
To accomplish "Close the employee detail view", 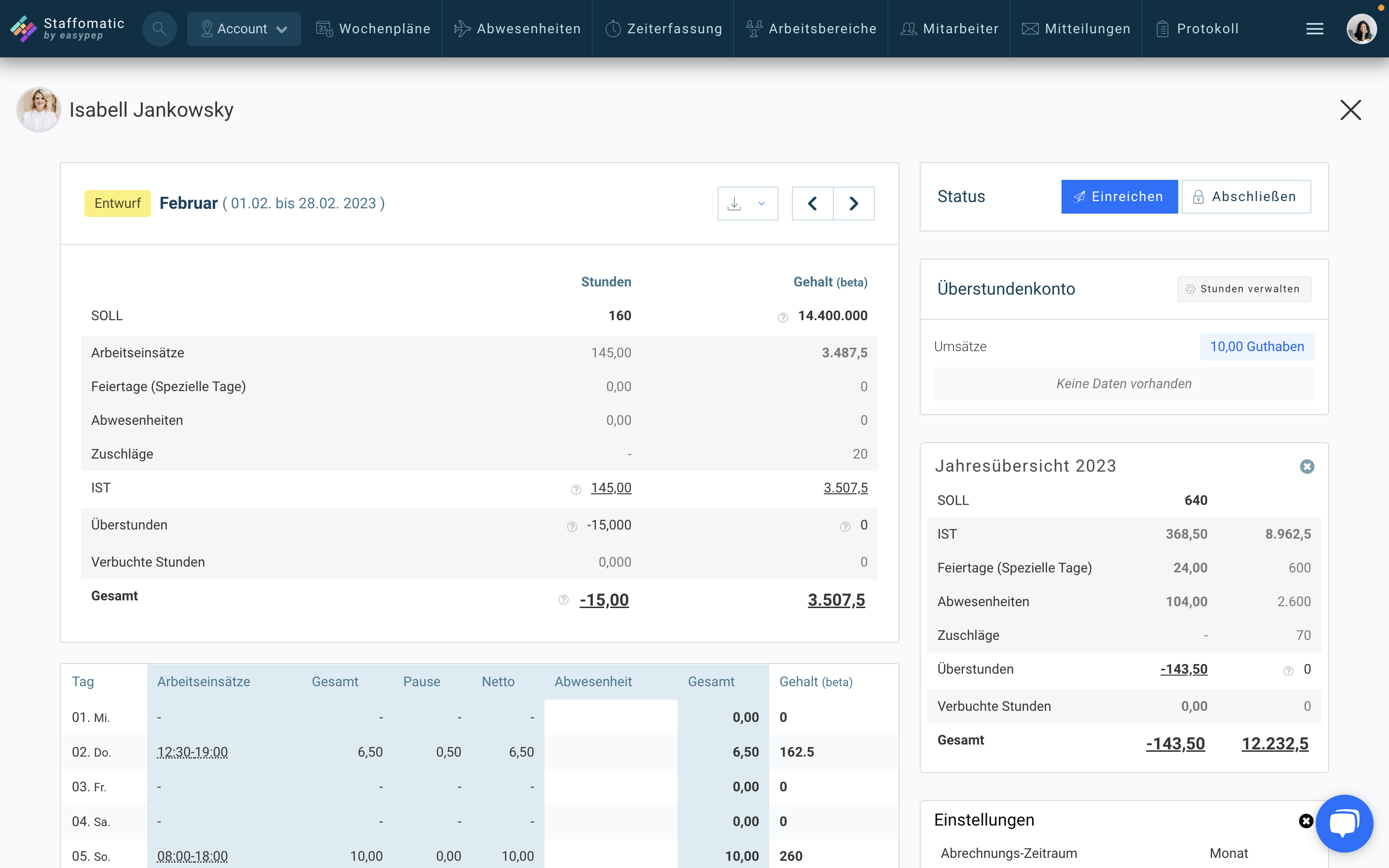I will 1350,109.
